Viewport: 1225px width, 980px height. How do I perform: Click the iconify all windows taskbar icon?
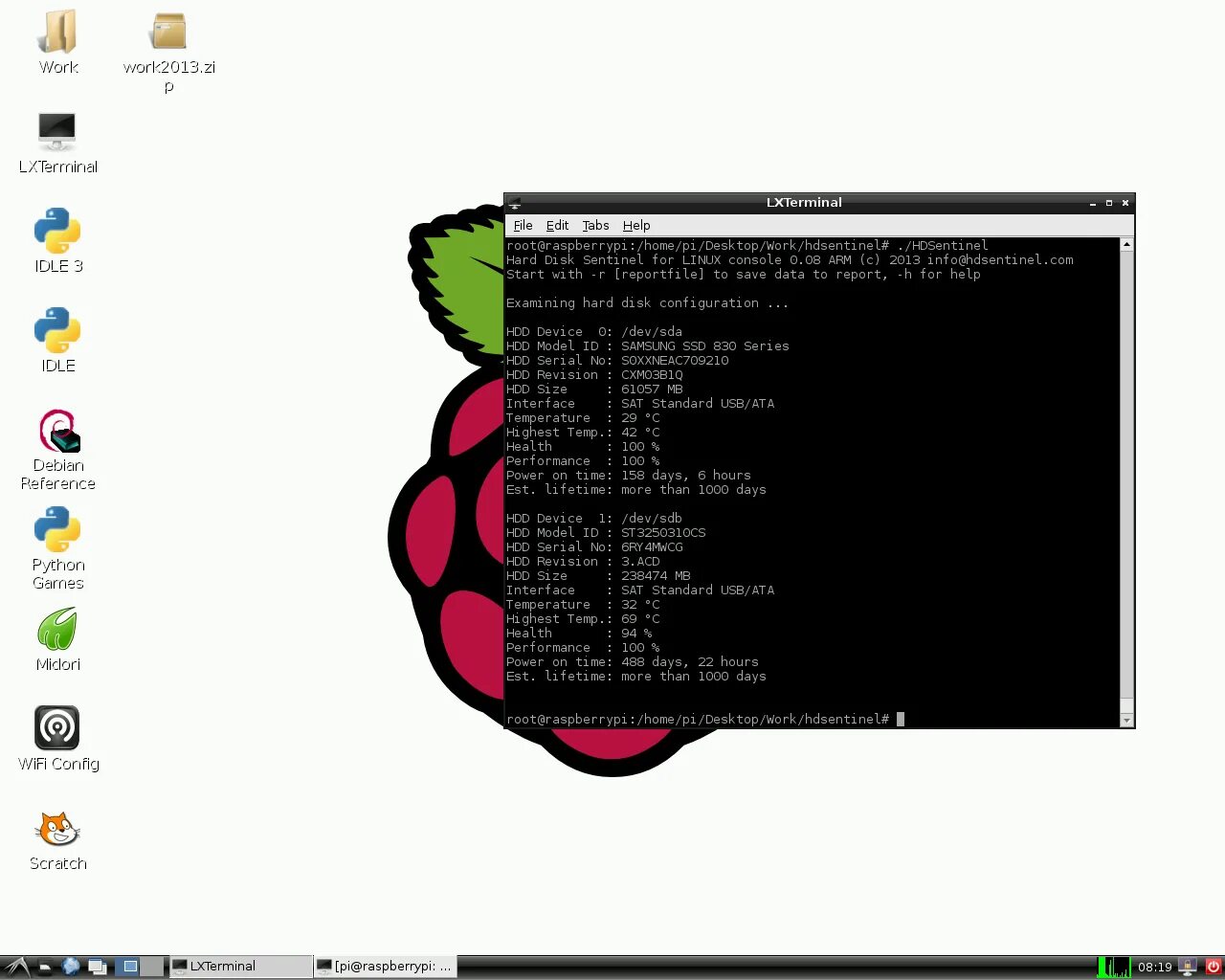pos(97,967)
